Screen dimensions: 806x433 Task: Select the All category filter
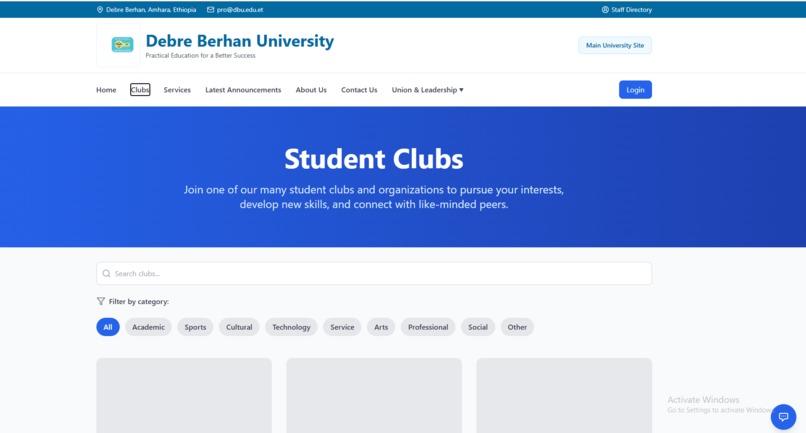[108, 327]
